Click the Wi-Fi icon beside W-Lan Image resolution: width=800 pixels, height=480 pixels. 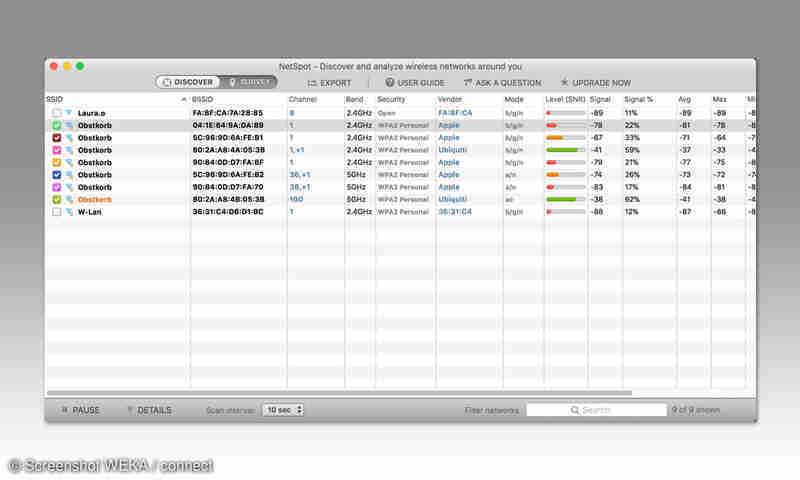69,212
